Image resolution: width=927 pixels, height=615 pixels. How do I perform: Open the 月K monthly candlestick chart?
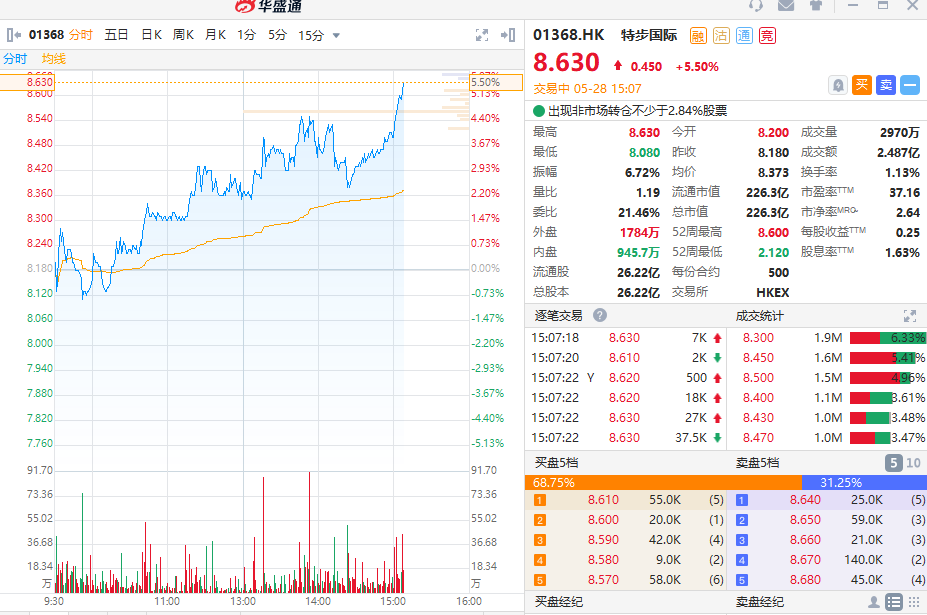[215, 35]
